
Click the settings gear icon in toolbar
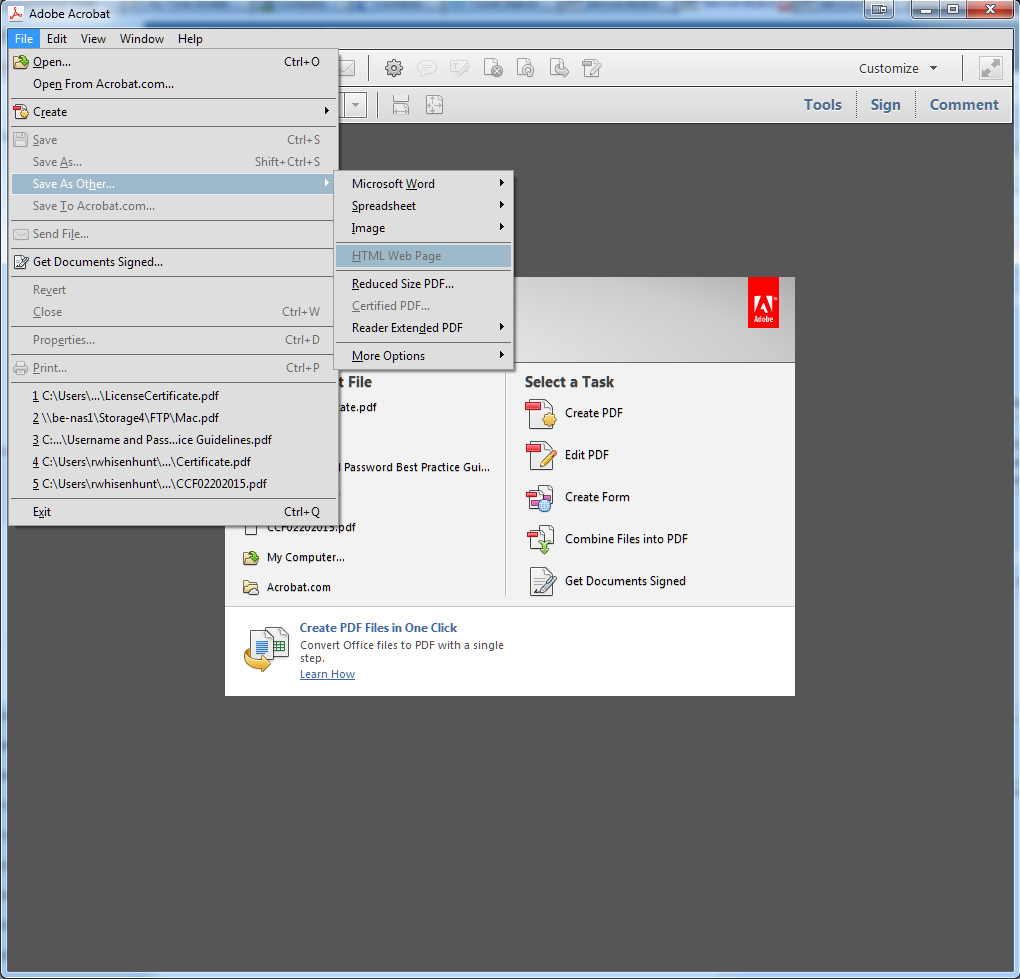394,68
